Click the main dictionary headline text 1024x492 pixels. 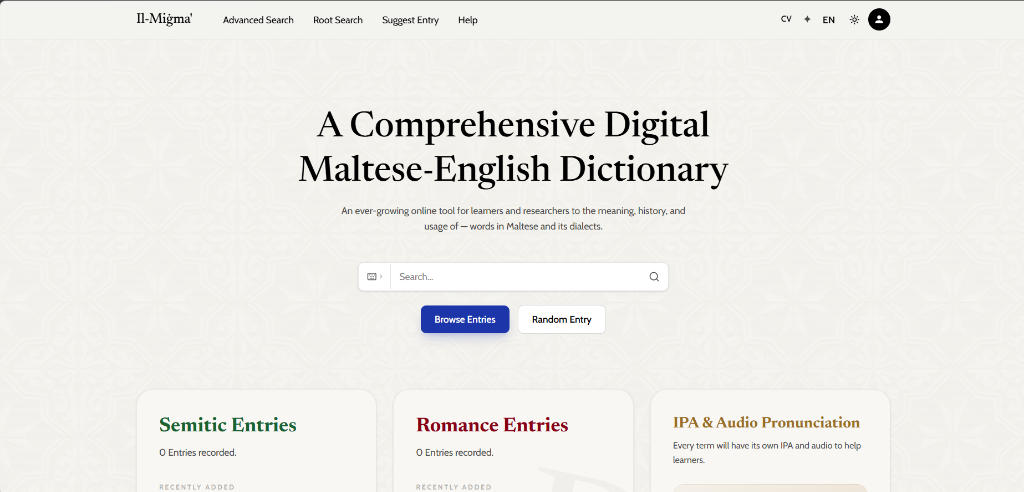click(513, 147)
